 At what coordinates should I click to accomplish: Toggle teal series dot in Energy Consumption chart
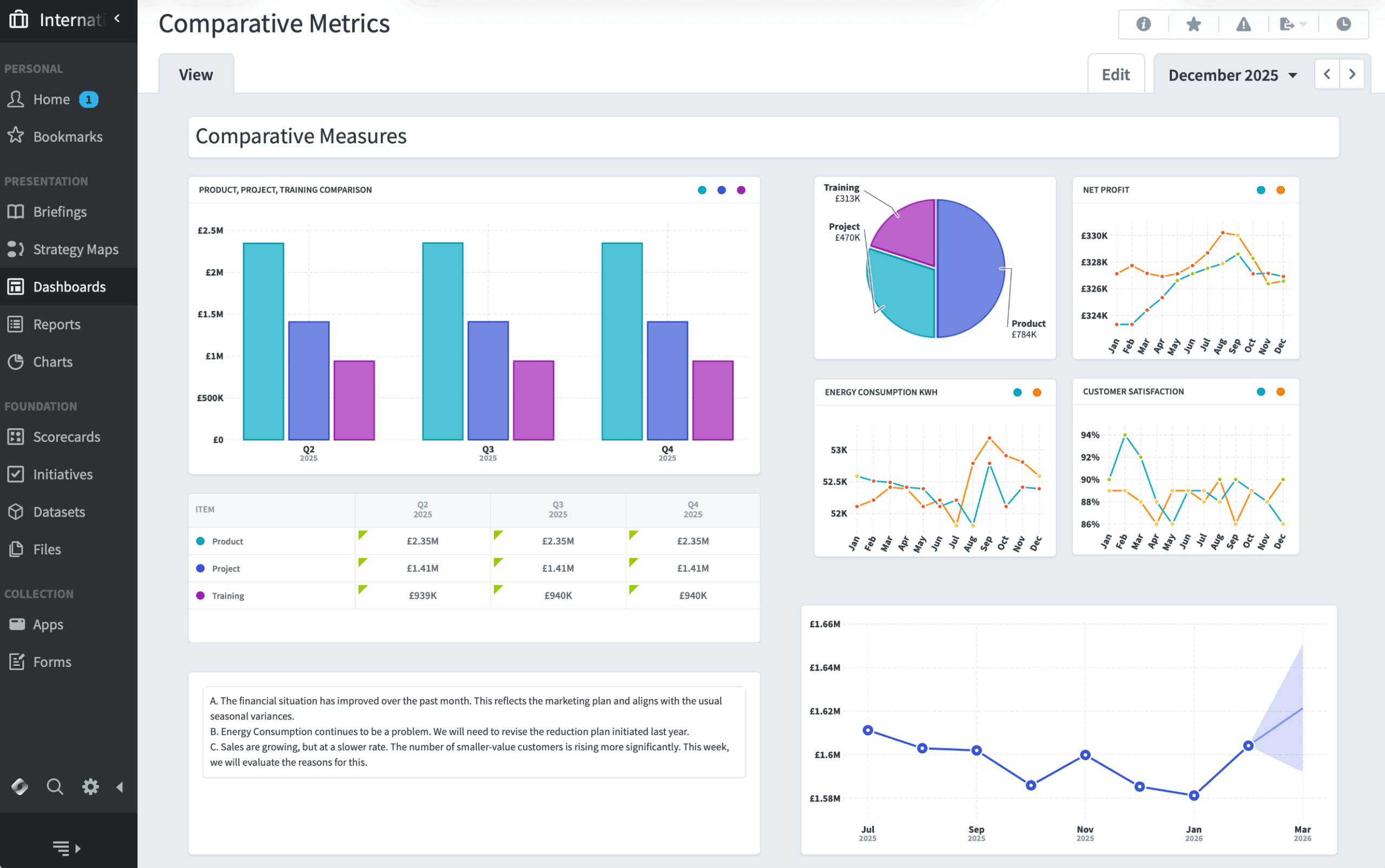pos(1018,393)
